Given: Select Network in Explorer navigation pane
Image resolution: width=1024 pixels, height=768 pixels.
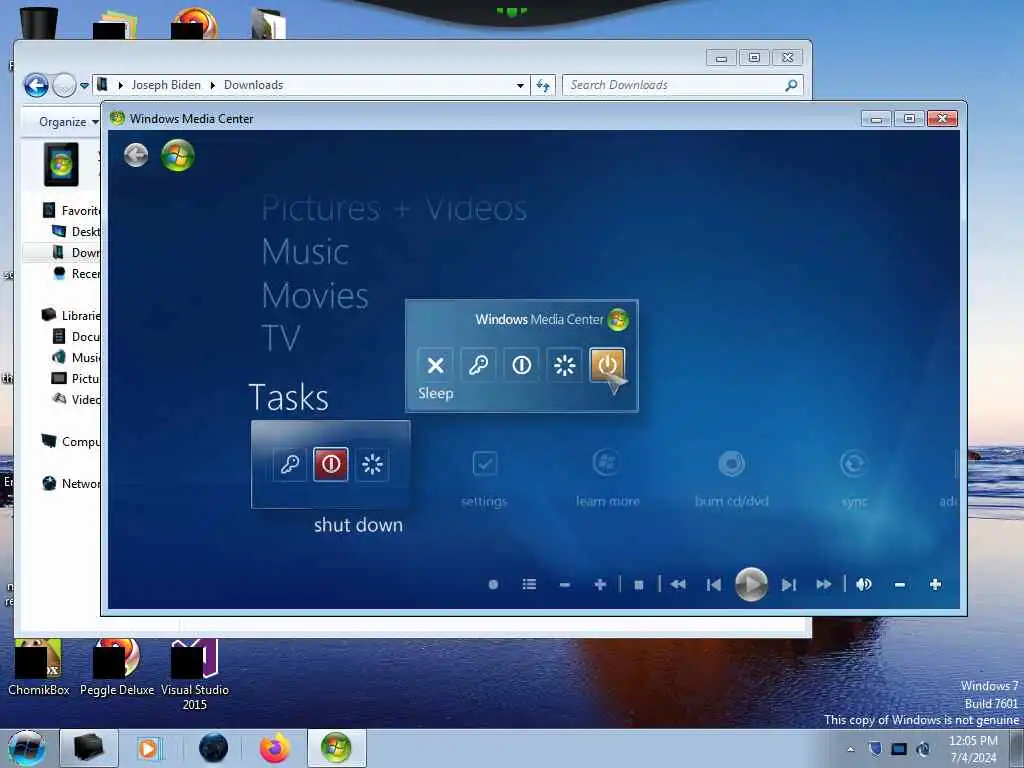Looking at the screenshot, I should click(71, 483).
